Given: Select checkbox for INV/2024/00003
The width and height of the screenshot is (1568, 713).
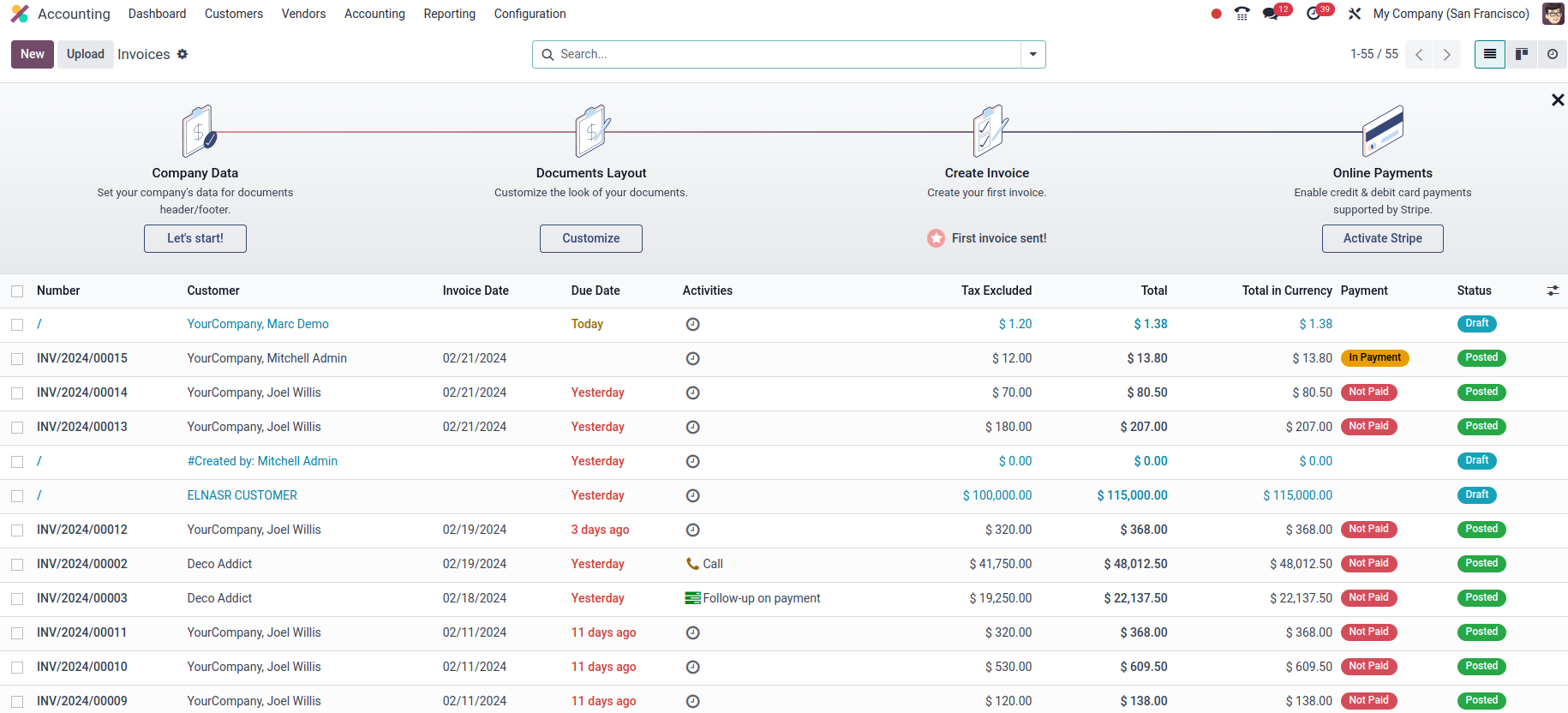Looking at the screenshot, I should coord(17,599).
